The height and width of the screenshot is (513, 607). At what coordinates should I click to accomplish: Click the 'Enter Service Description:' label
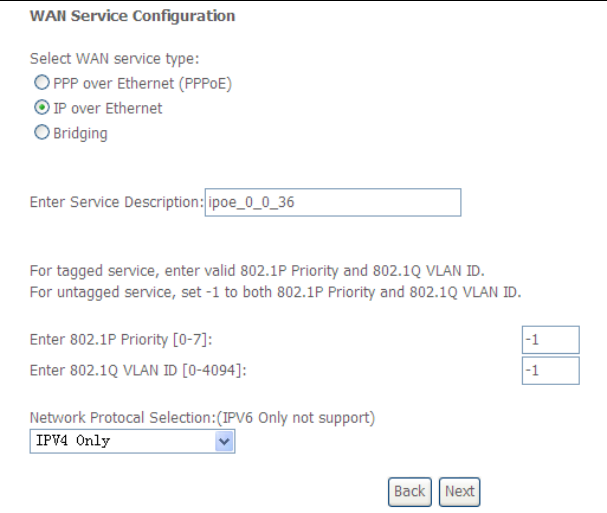(x=116, y=203)
